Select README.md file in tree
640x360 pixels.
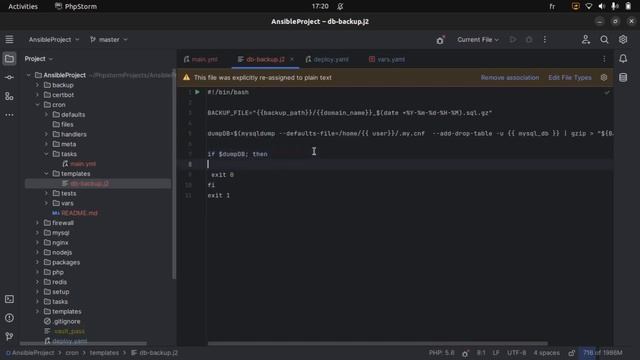coord(79,213)
